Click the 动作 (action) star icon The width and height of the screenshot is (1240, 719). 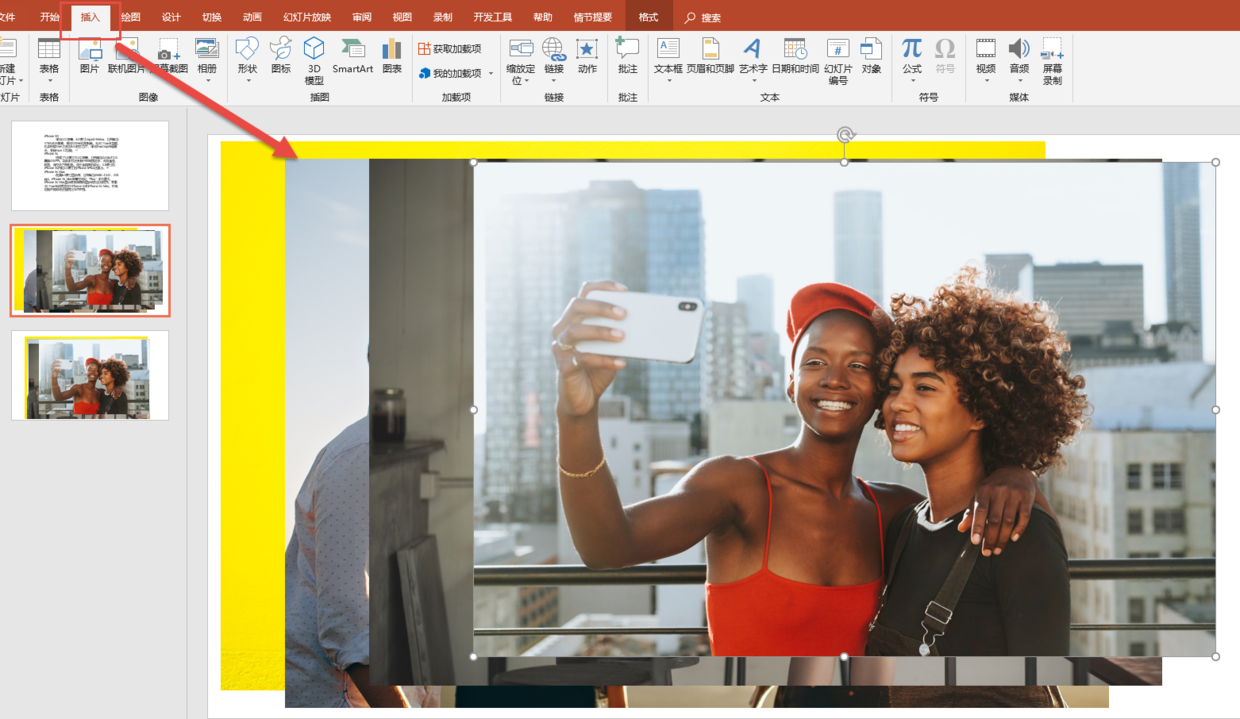click(x=587, y=56)
